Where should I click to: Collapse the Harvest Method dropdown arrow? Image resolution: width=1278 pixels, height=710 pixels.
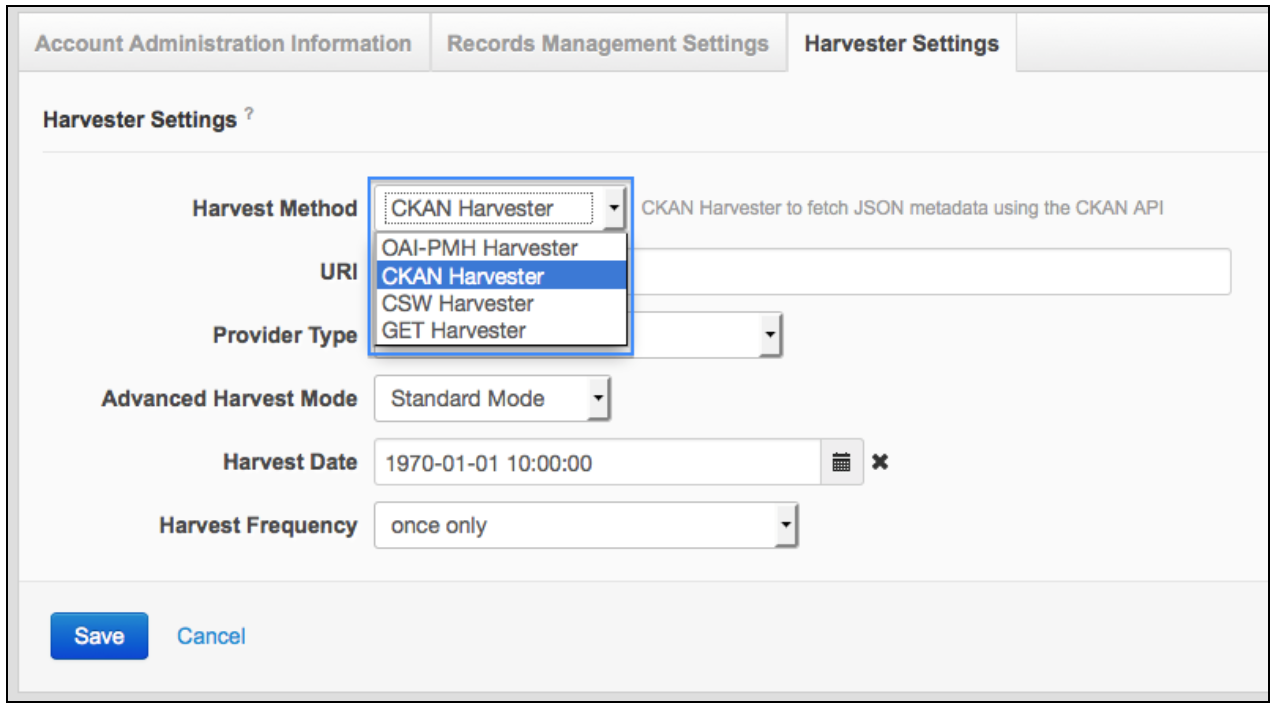(613, 209)
